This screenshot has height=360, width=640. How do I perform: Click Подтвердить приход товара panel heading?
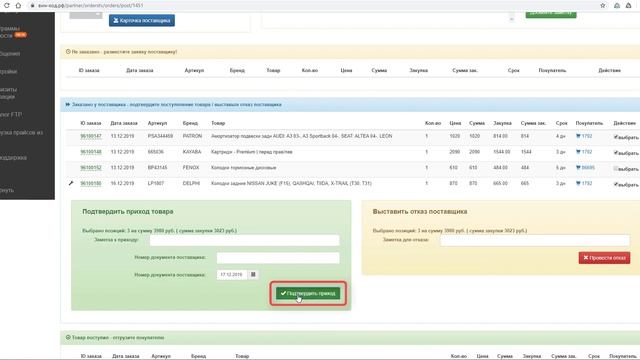click(x=128, y=211)
